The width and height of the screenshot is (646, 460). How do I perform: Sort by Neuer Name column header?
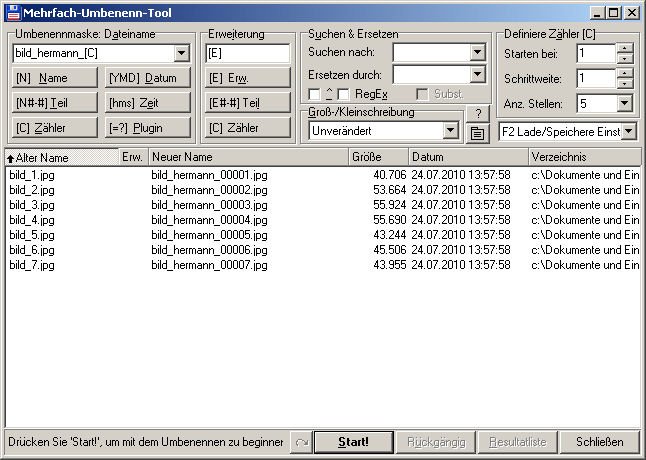pos(248,157)
